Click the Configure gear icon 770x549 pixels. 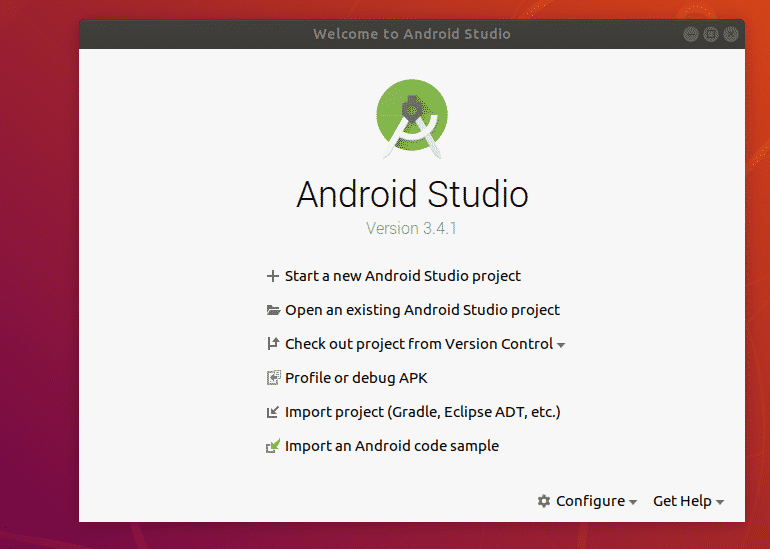click(x=544, y=501)
